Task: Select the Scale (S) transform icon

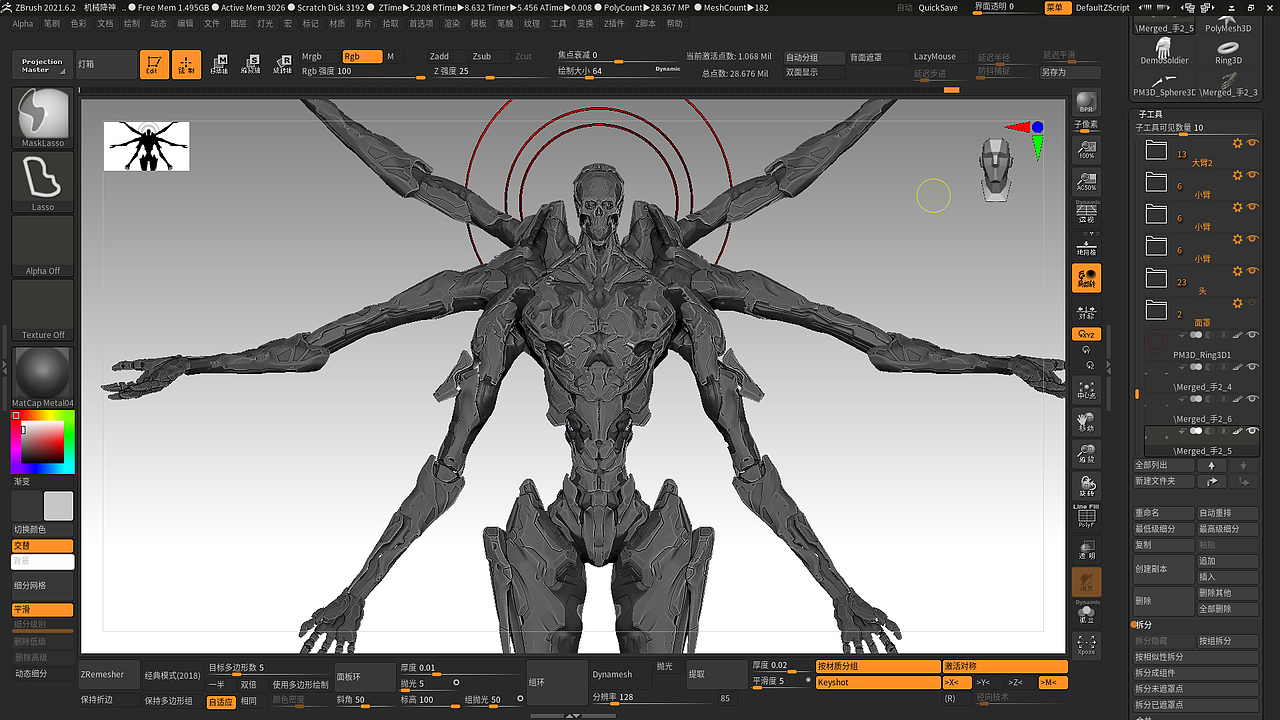Action: pyautogui.click(x=251, y=64)
